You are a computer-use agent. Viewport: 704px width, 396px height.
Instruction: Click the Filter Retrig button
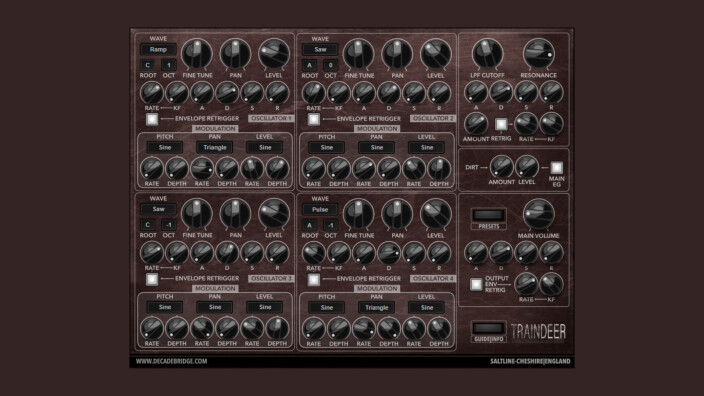tap(501, 124)
